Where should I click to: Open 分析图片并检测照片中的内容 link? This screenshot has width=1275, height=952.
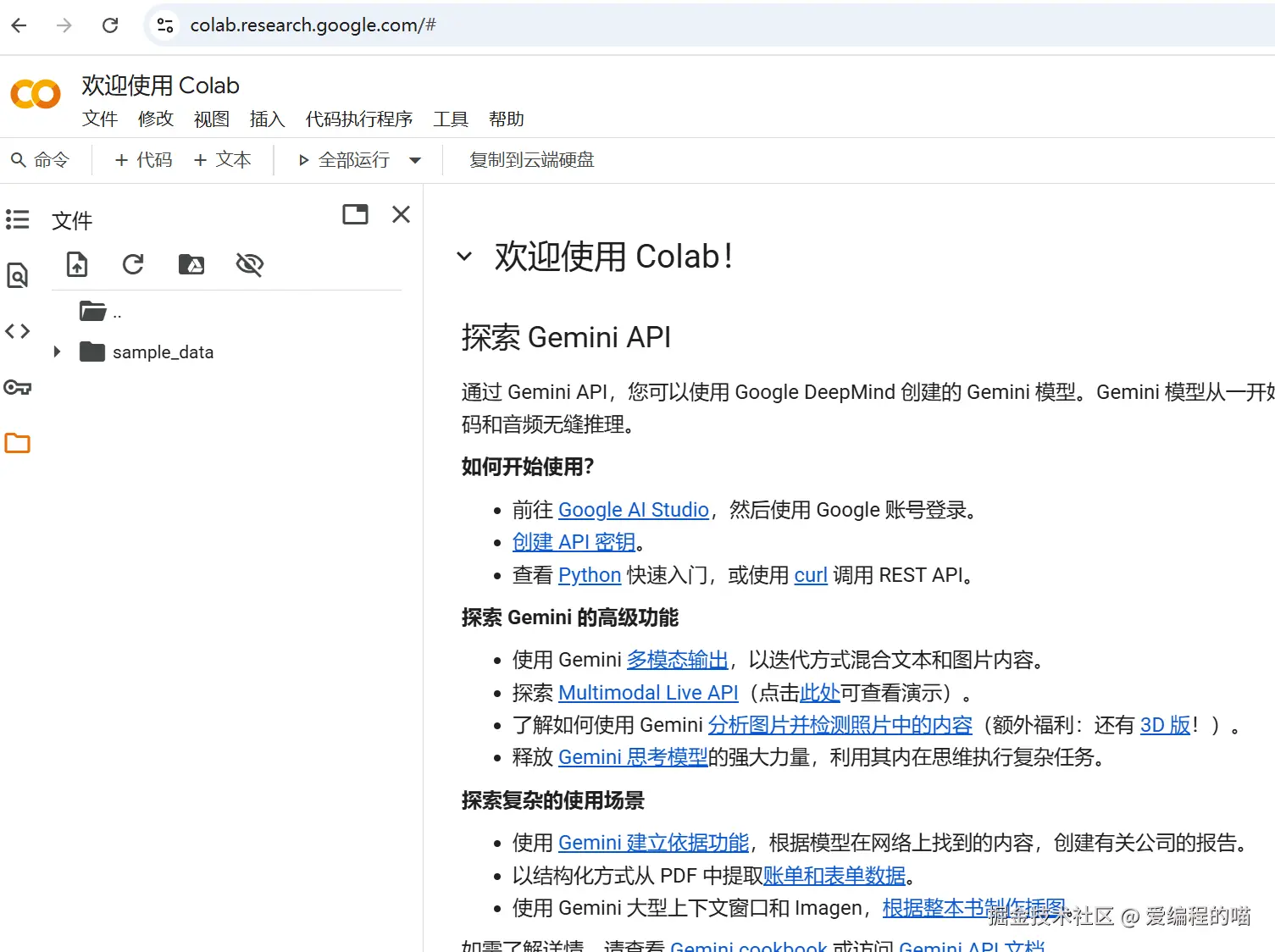point(840,725)
